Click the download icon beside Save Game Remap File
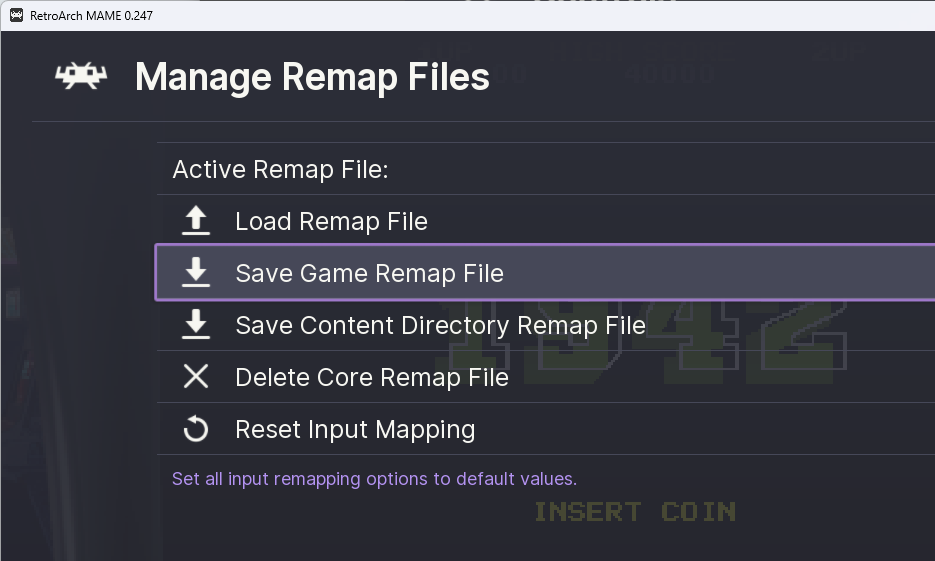Image resolution: width=935 pixels, height=561 pixels. tap(196, 273)
